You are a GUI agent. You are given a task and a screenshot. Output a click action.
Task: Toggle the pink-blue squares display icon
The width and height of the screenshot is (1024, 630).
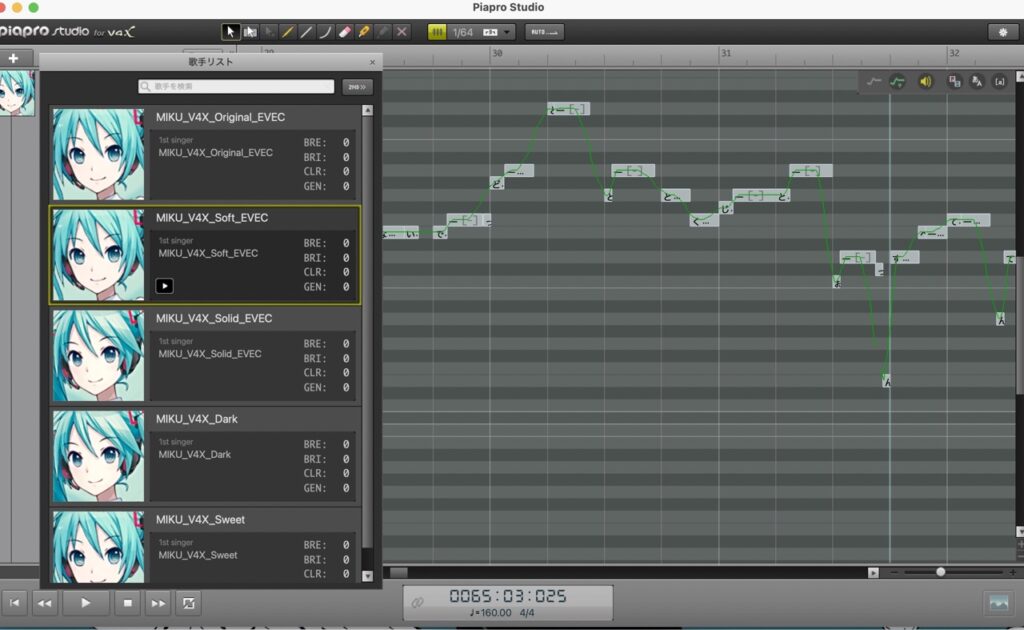pos(954,82)
